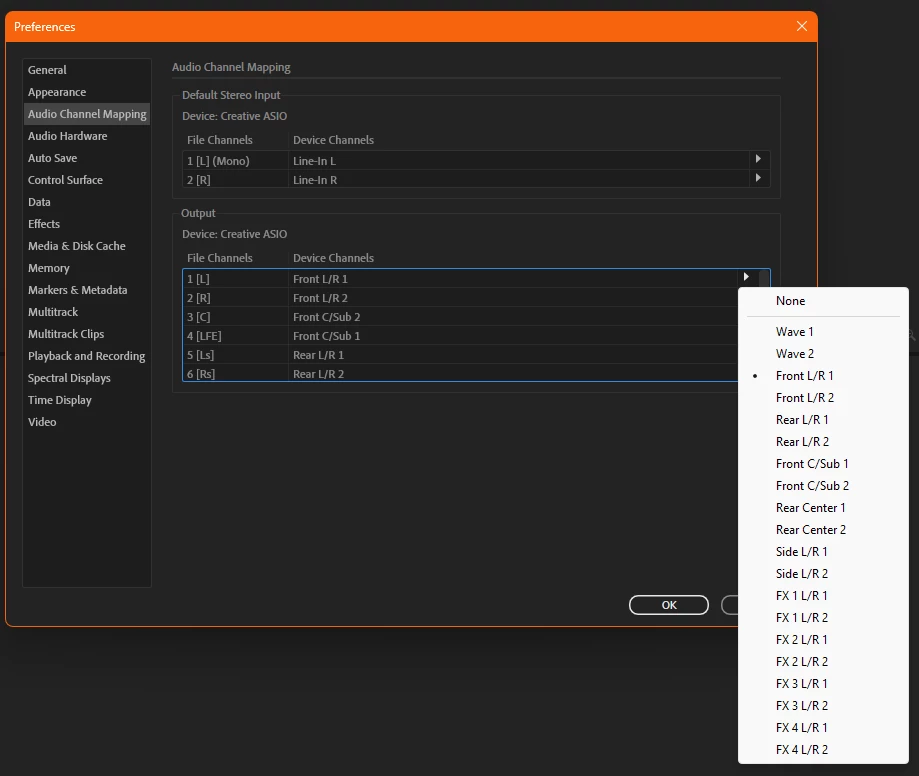The height and width of the screenshot is (776, 919).
Task: Select output row 3 [C]
Action: (x=460, y=317)
